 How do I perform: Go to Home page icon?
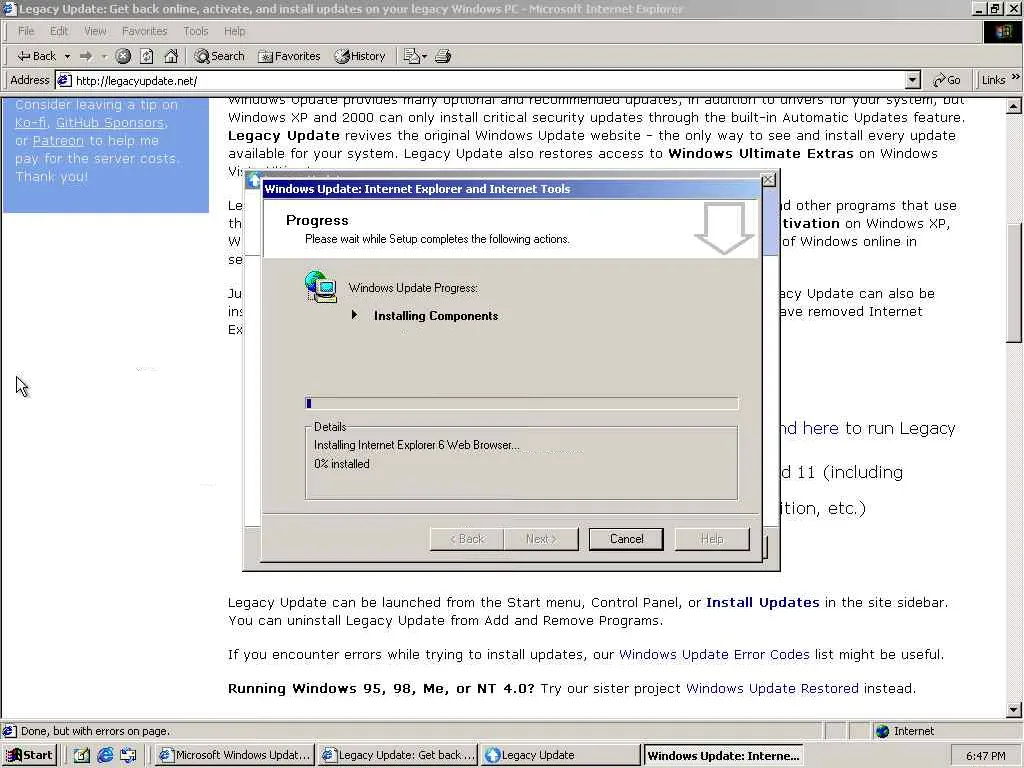click(x=171, y=56)
